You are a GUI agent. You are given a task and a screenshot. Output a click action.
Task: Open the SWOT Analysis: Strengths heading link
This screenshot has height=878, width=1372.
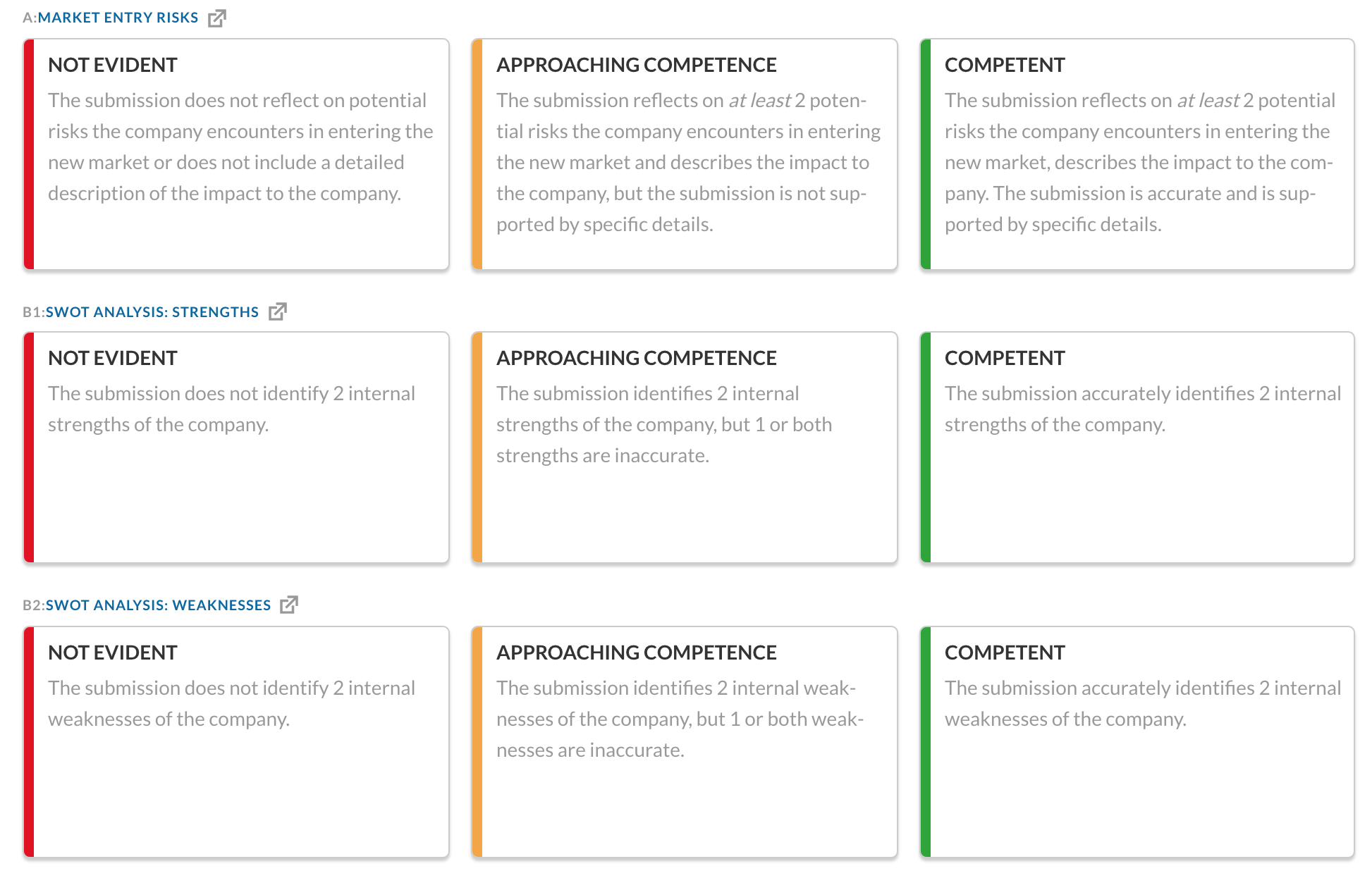click(x=152, y=311)
